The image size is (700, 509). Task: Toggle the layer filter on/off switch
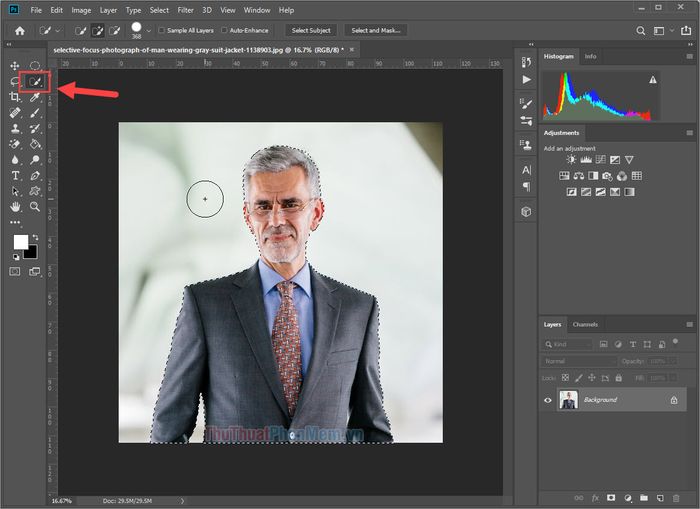point(675,342)
